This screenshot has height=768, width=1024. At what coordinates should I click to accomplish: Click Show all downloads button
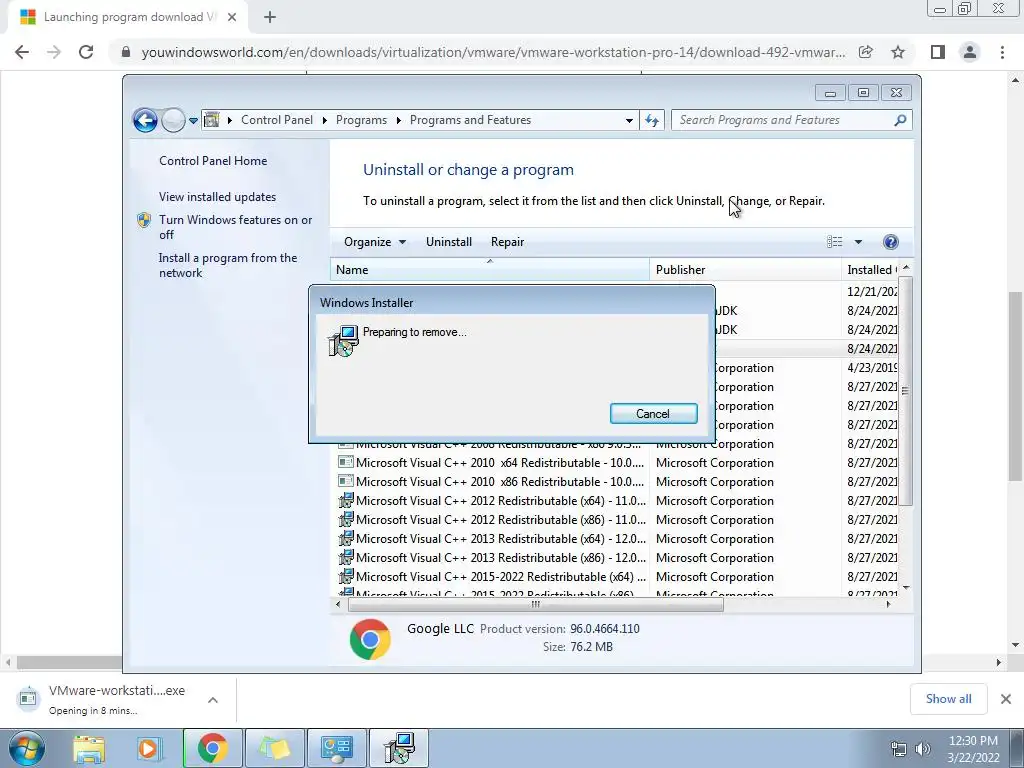pyautogui.click(x=948, y=699)
